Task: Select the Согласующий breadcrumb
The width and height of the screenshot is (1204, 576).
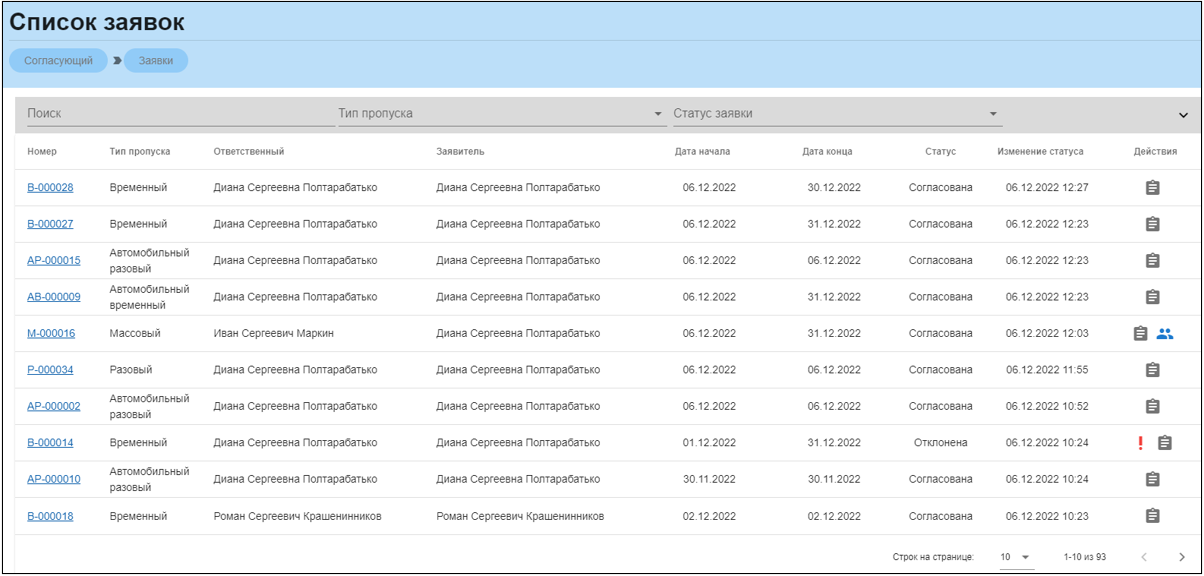Action: point(58,61)
